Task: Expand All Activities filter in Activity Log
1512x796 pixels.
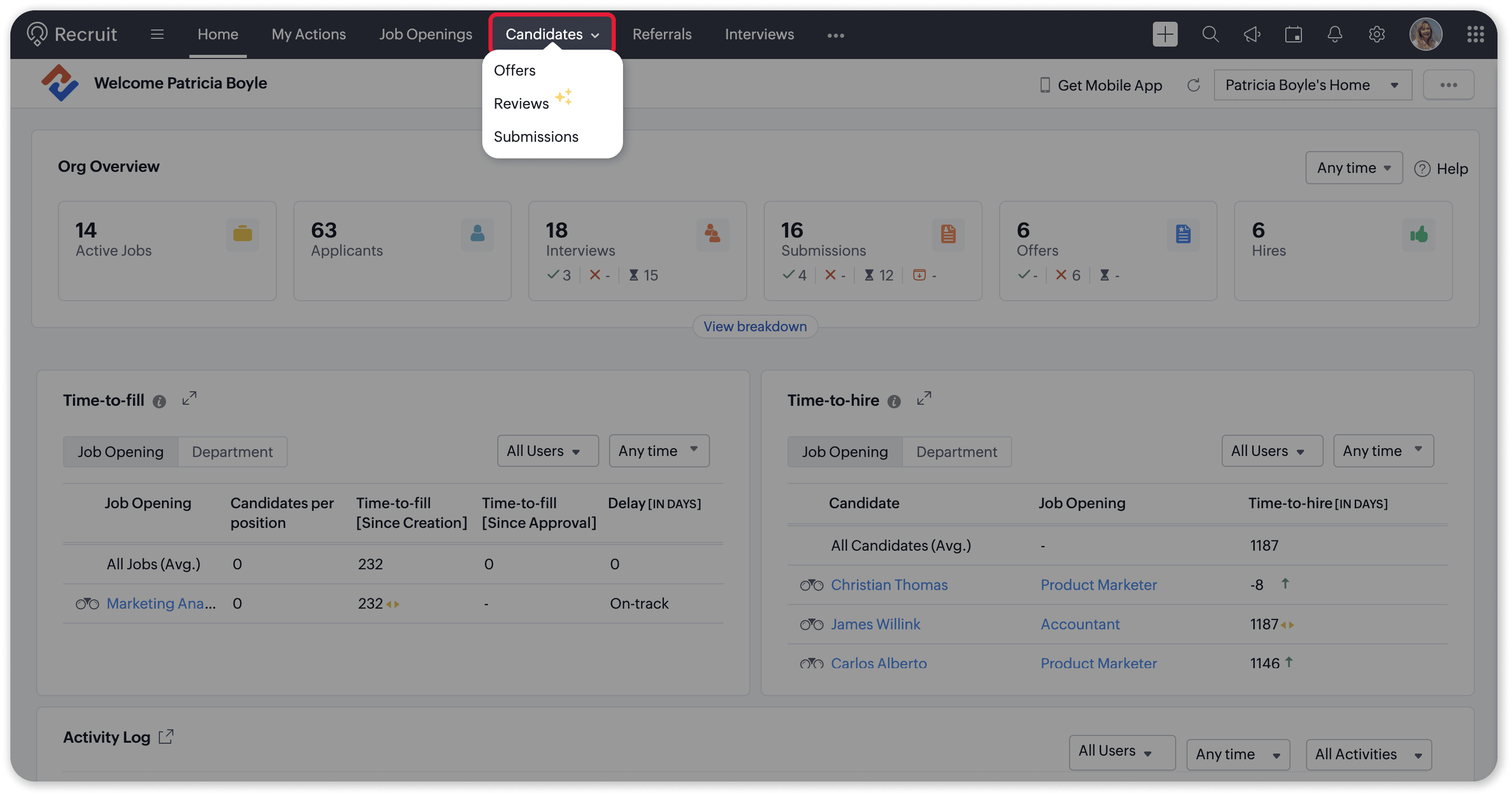Action: (x=1368, y=754)
